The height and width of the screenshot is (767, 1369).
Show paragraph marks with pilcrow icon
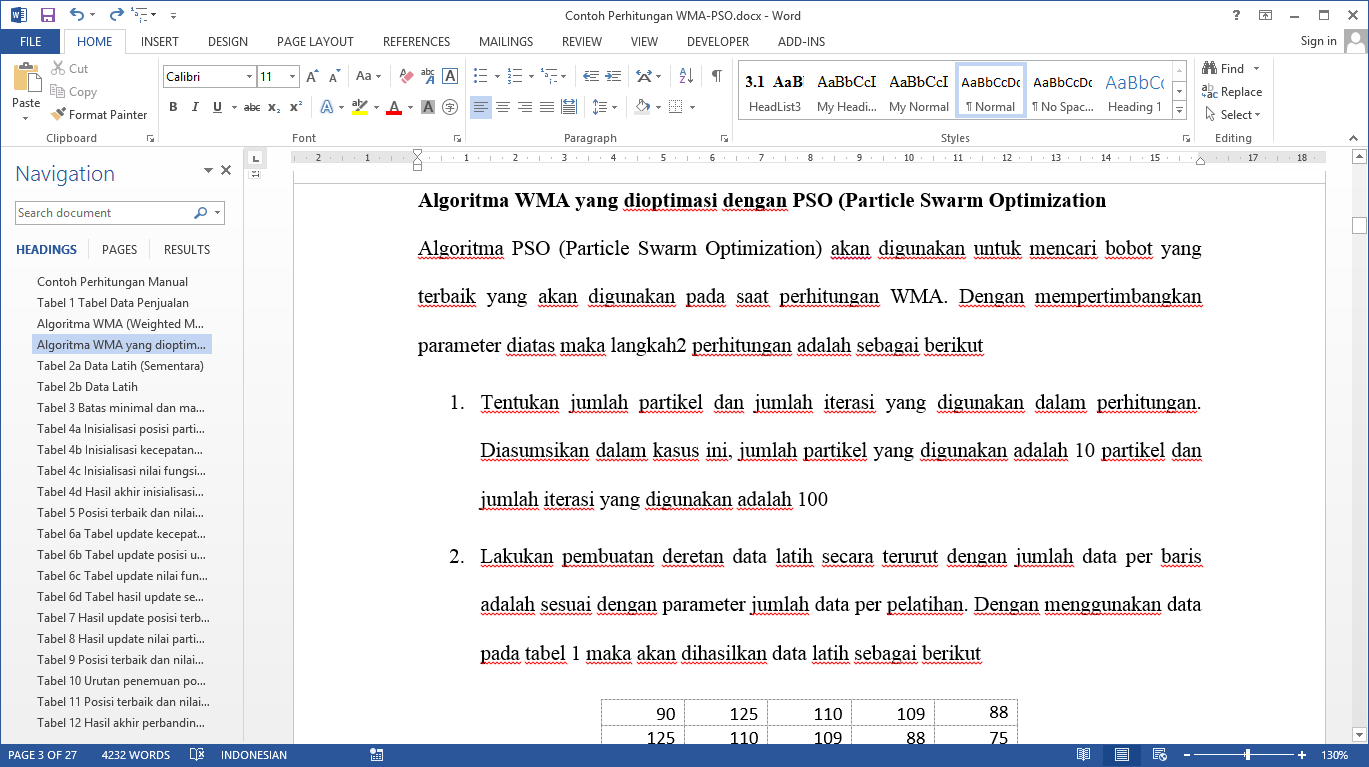click(x=717, y=76)
